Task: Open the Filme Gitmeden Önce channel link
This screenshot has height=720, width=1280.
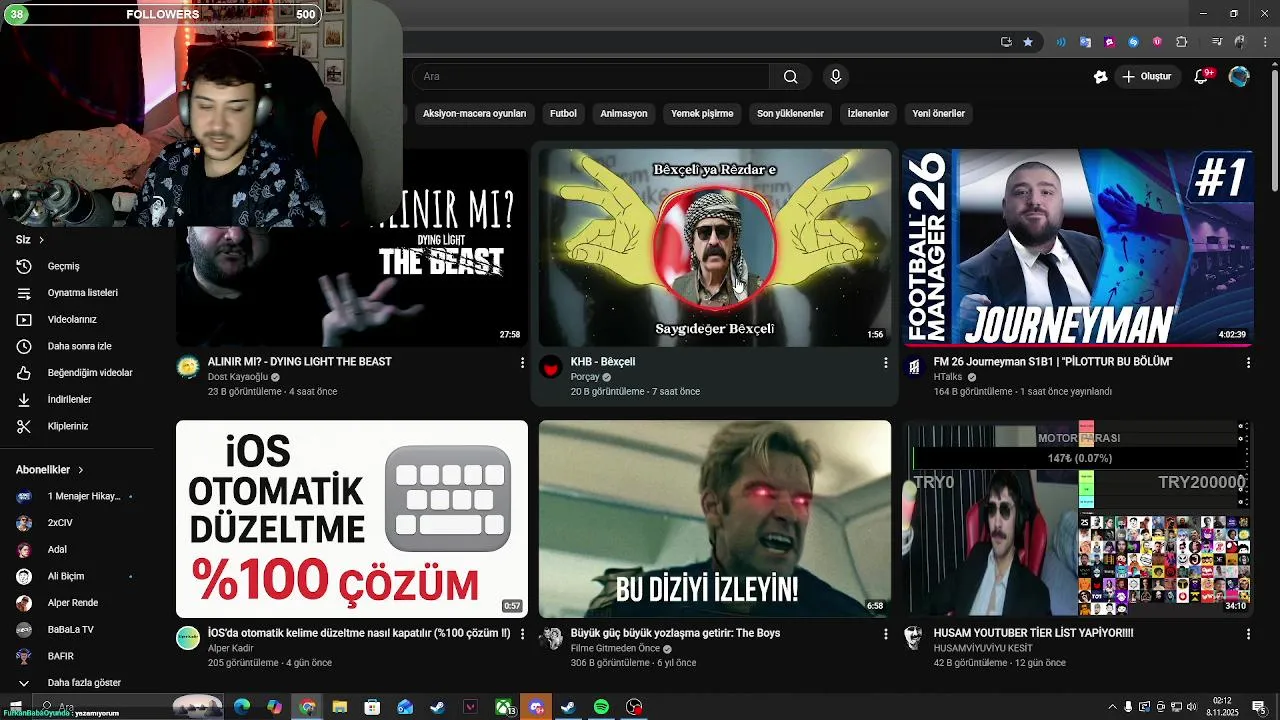Action: [615, 648]
